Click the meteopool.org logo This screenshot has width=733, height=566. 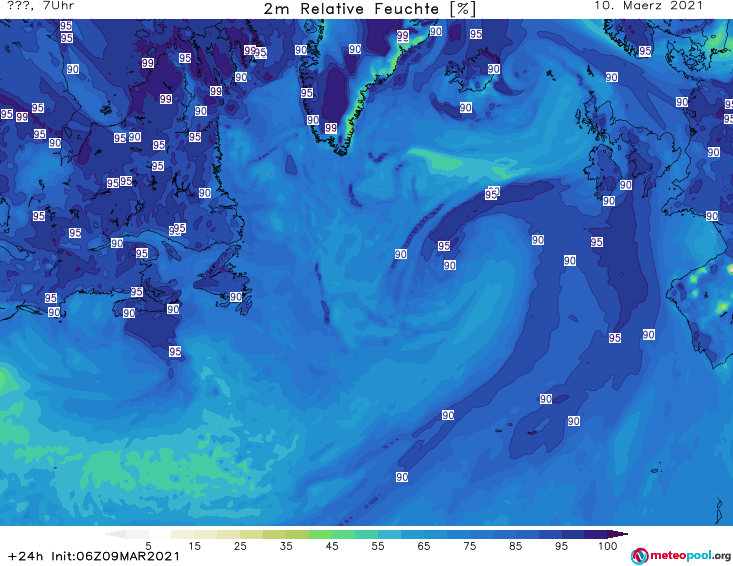[681, 556]
